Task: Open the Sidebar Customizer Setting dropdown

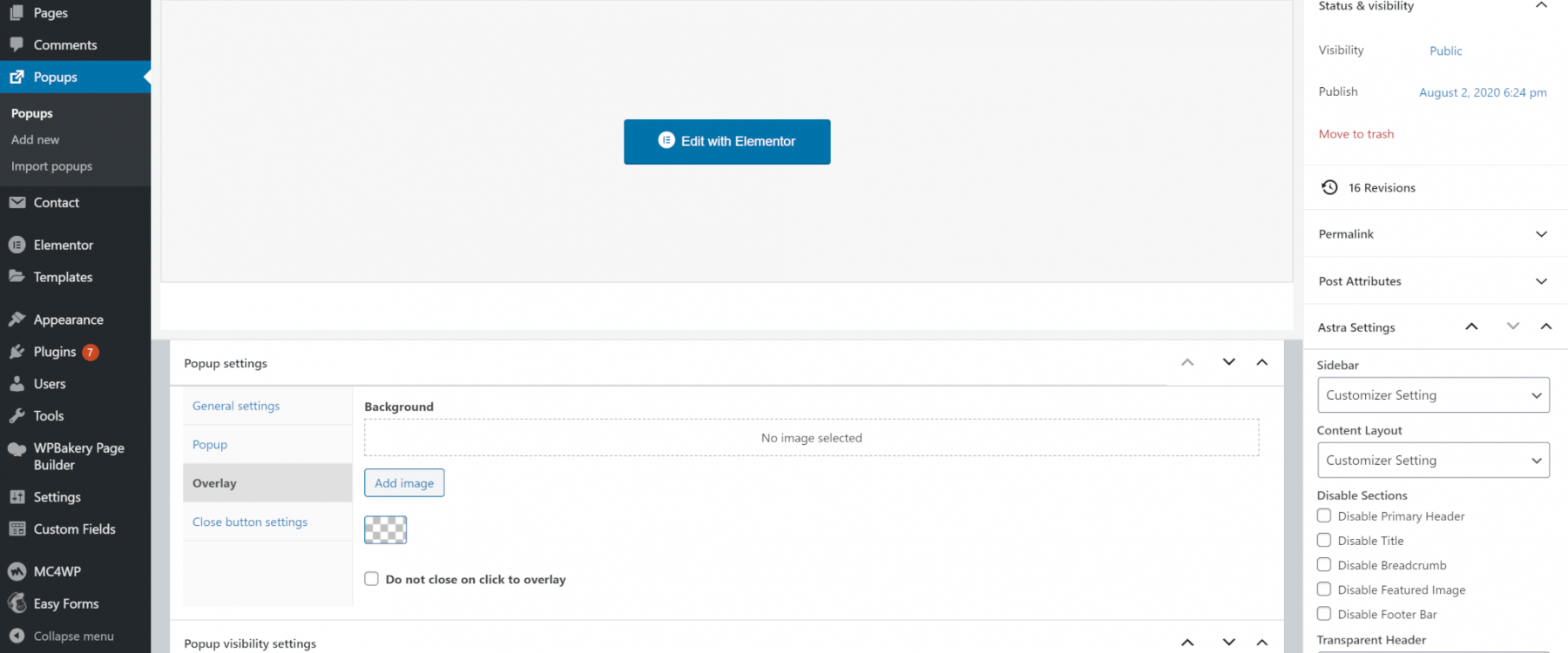Action: [x=1433, y=395]
